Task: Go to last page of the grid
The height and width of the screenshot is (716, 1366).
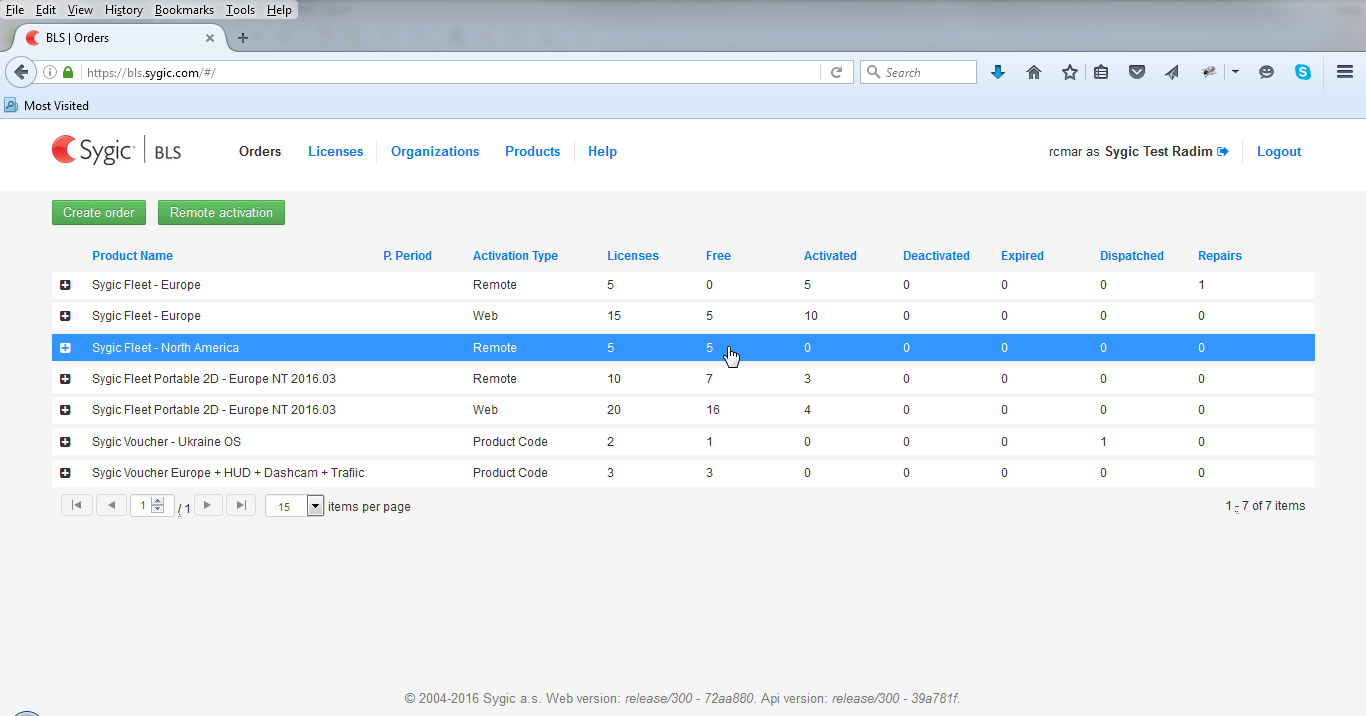Action: point(240,505)
